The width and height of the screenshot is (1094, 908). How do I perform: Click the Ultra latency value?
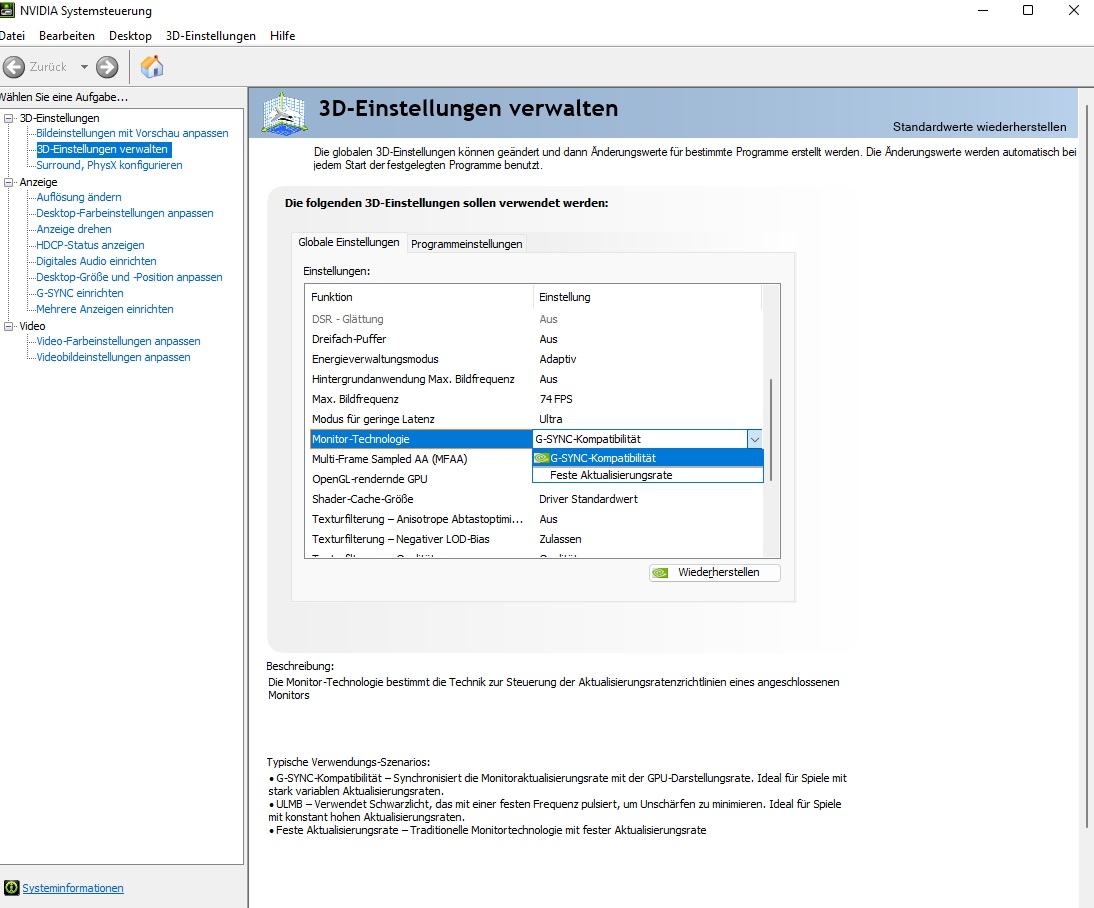point(550,419)
